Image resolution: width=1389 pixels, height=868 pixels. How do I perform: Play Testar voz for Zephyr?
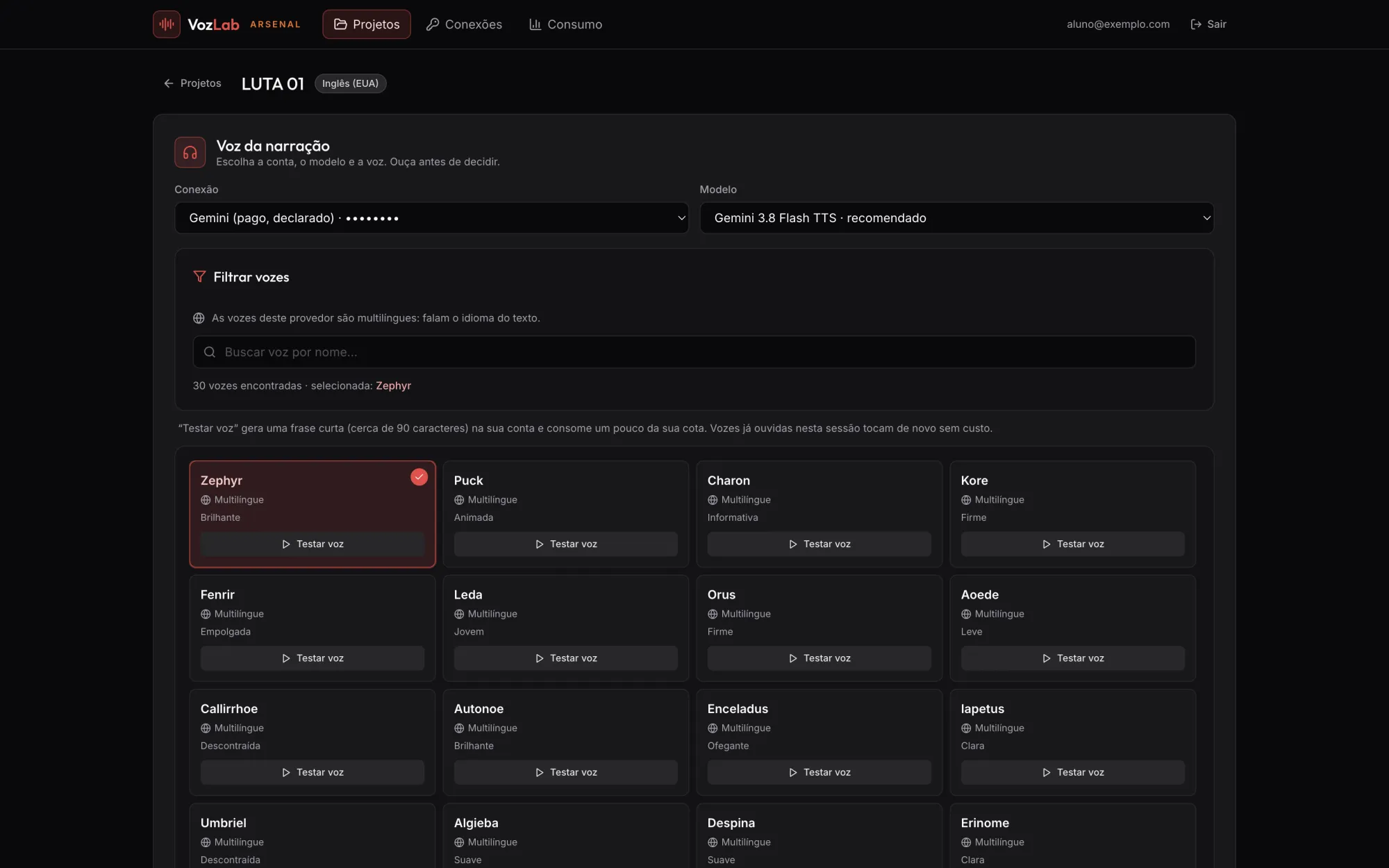coord(312,544)
